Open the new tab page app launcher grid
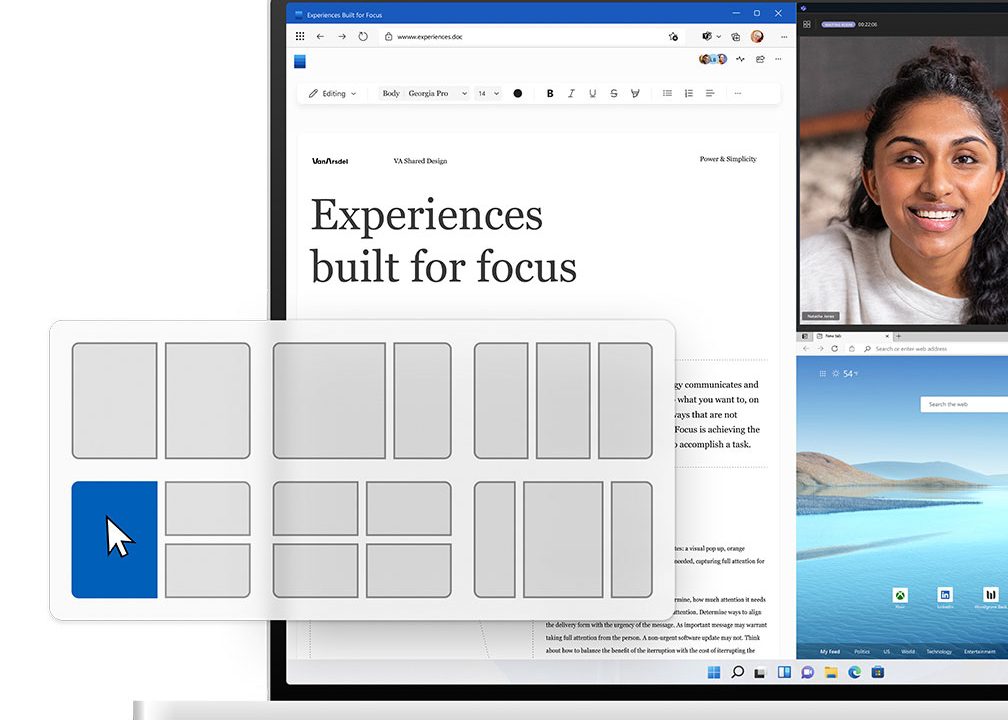This screenshot has width=1008, height=720. 822,374
